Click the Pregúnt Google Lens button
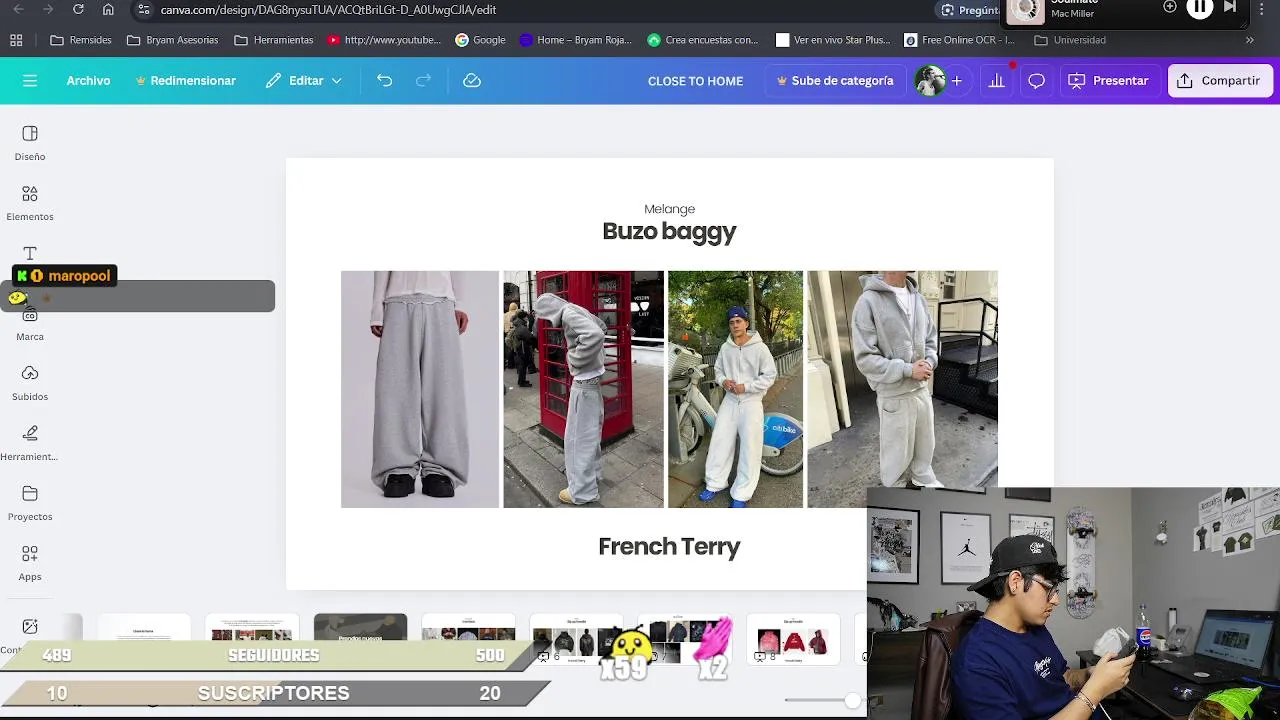The width and height of the screenshot is (1280, 720). click(x=970, y=10)
